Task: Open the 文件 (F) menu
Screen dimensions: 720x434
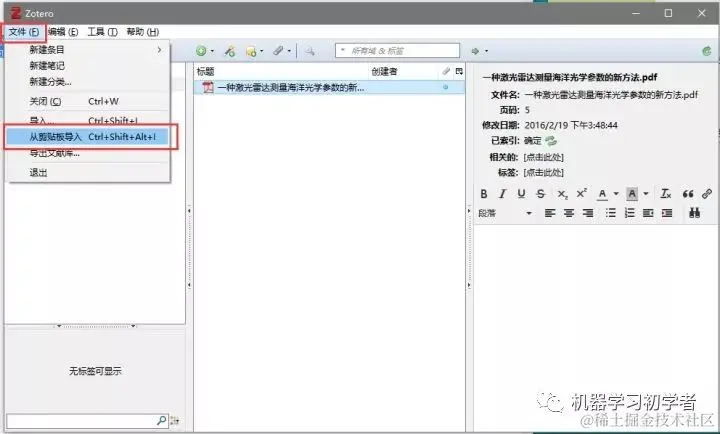Action: (24, 32)
